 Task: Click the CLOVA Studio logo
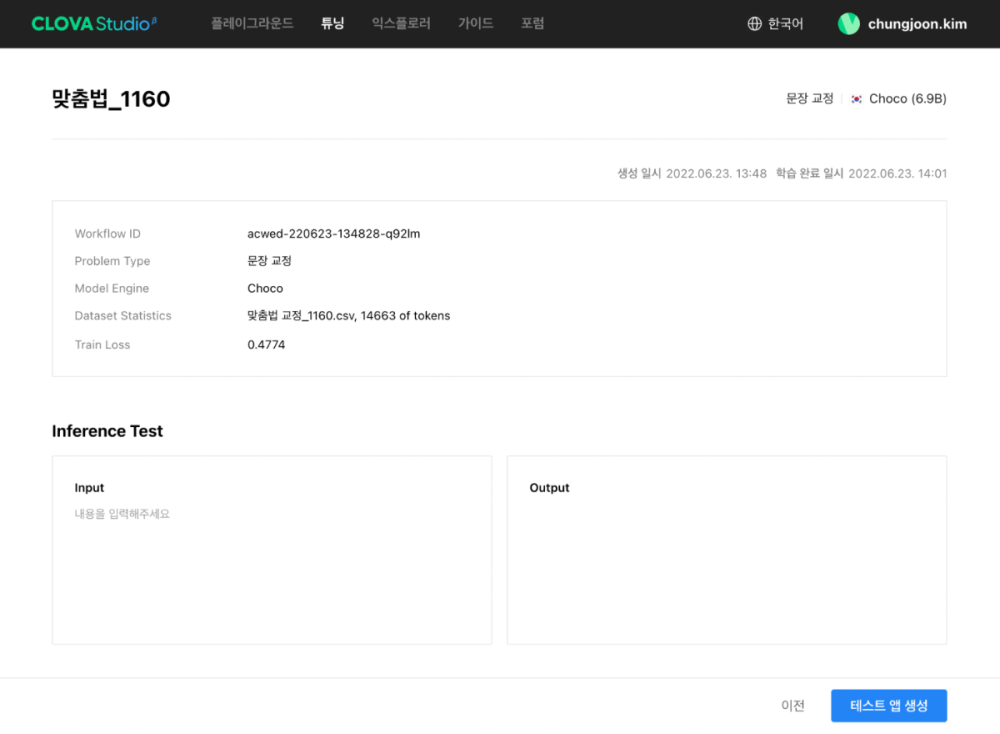pos(93,23)
